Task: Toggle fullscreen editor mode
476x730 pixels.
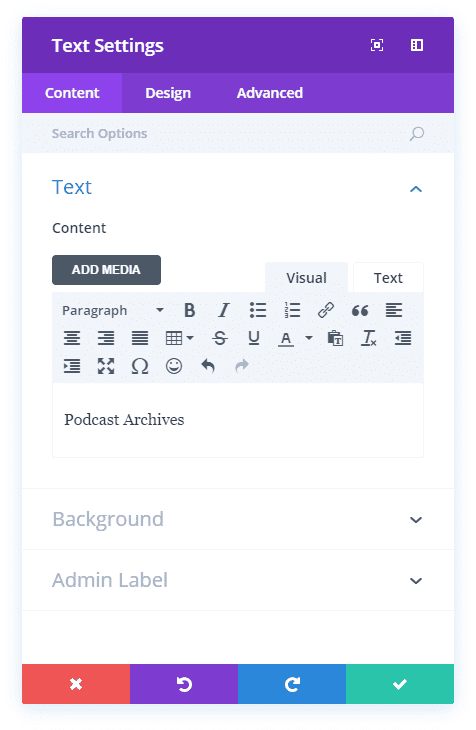Action: click(106, 366)
